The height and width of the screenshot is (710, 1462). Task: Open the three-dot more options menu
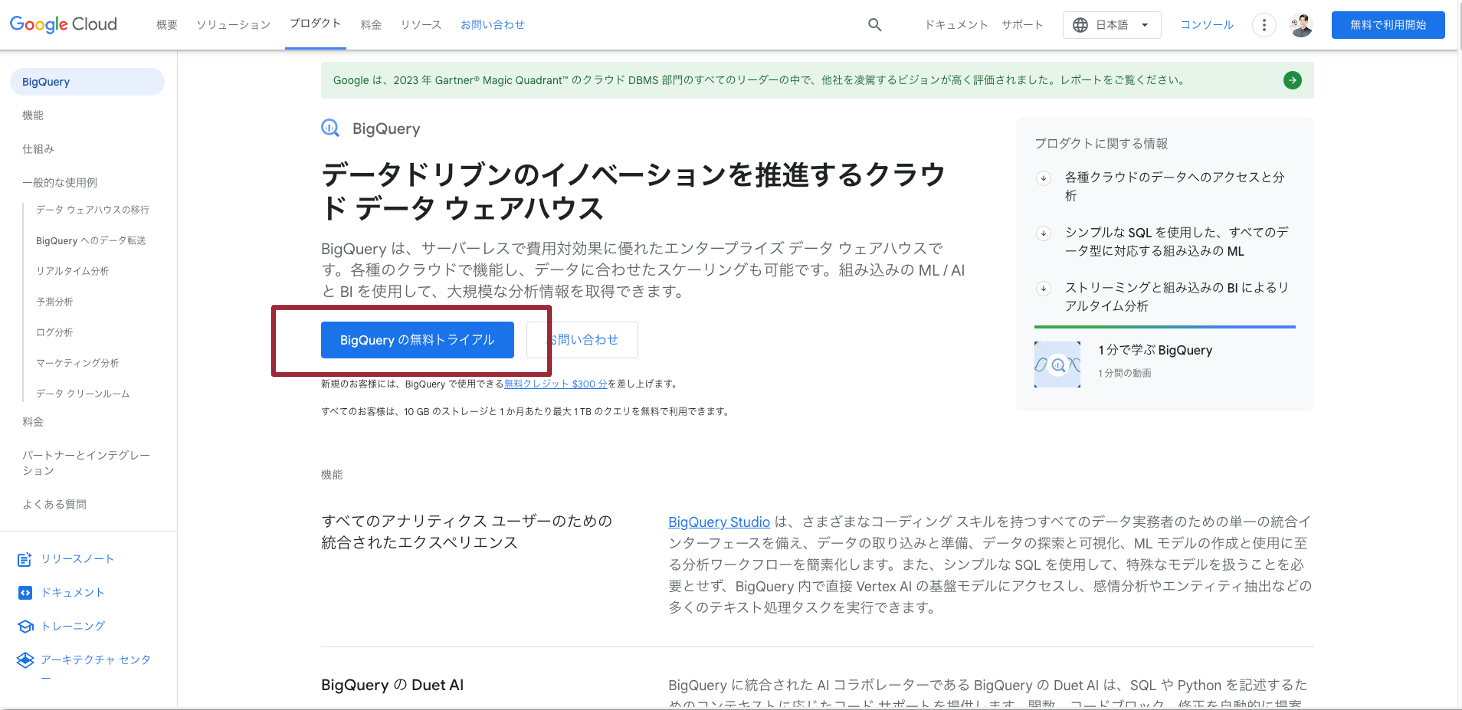click(x=1265, y=25)
